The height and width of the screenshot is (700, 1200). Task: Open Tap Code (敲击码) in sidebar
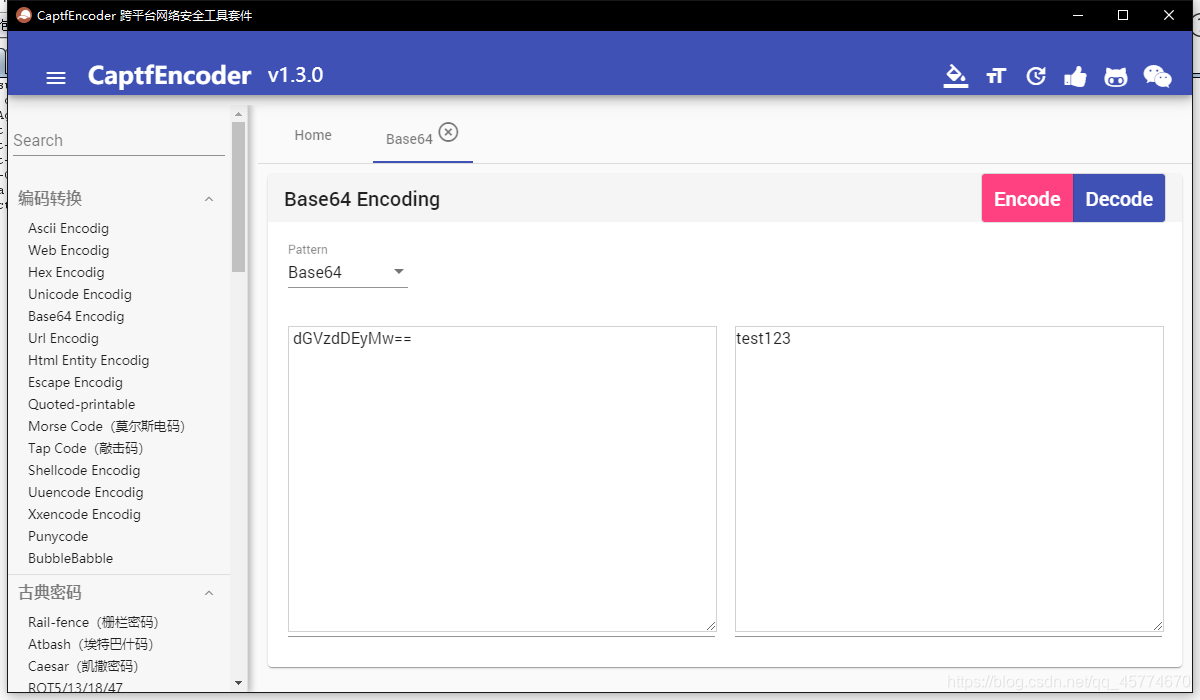coord(85,448)
